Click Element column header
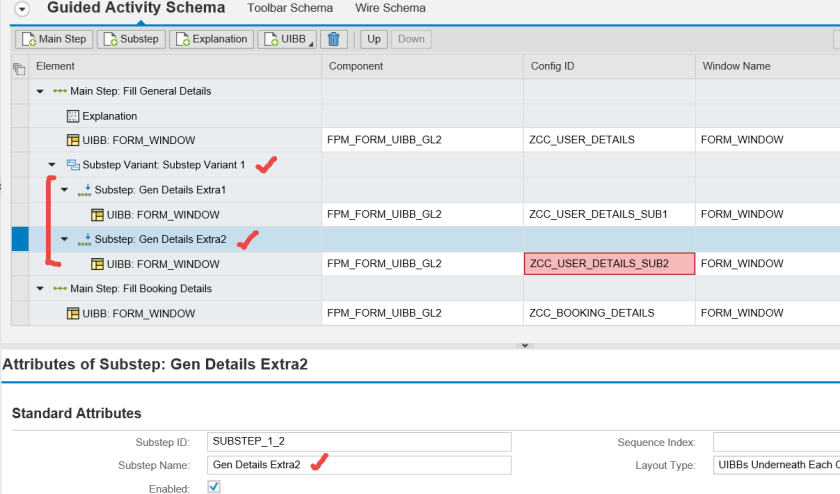This screenshot has height=494, width=840. click(x=175, y=66)
